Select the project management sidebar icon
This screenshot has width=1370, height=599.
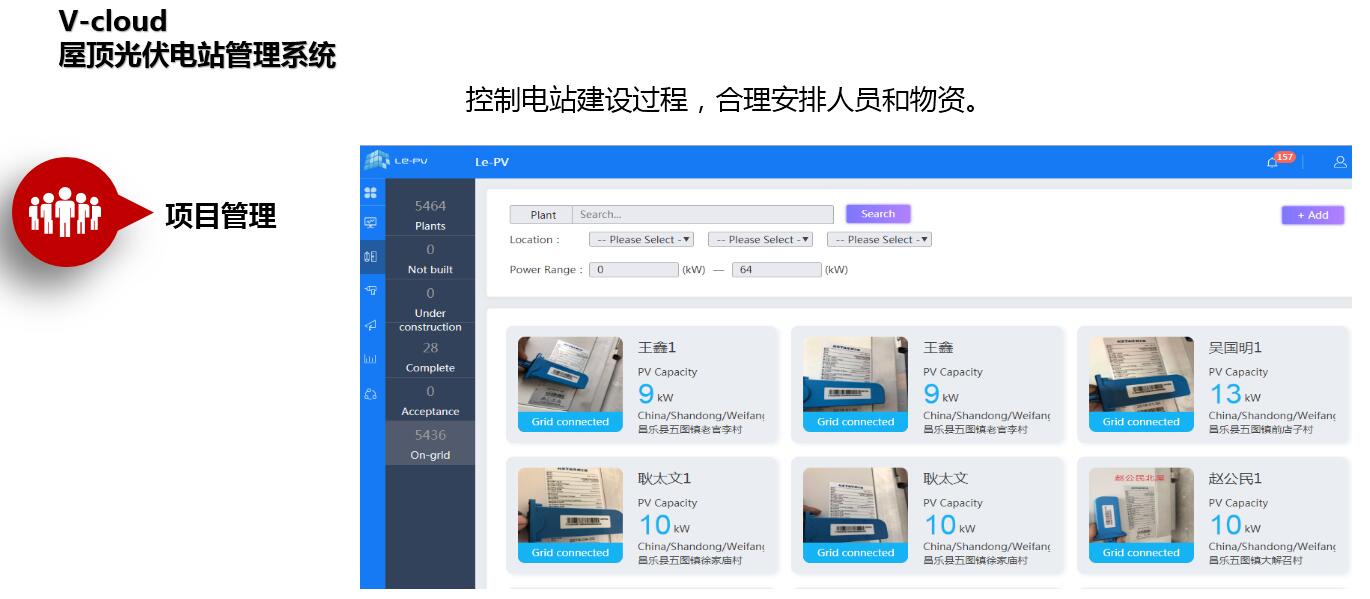371,256
